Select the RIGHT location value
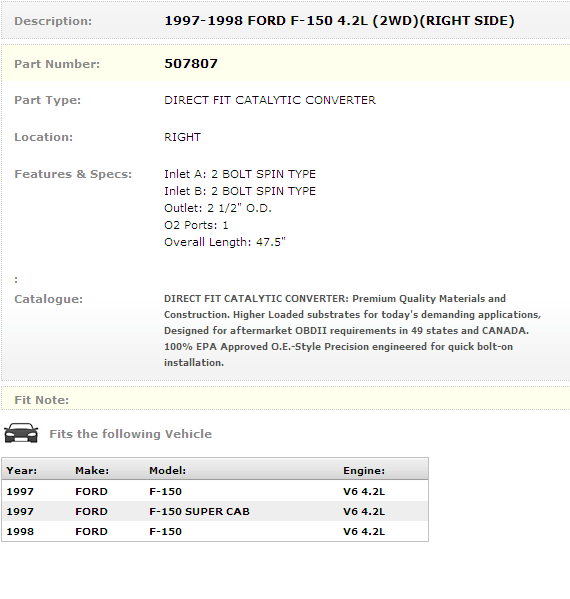This screenshot has height=599, width=570. pos(183,137)
